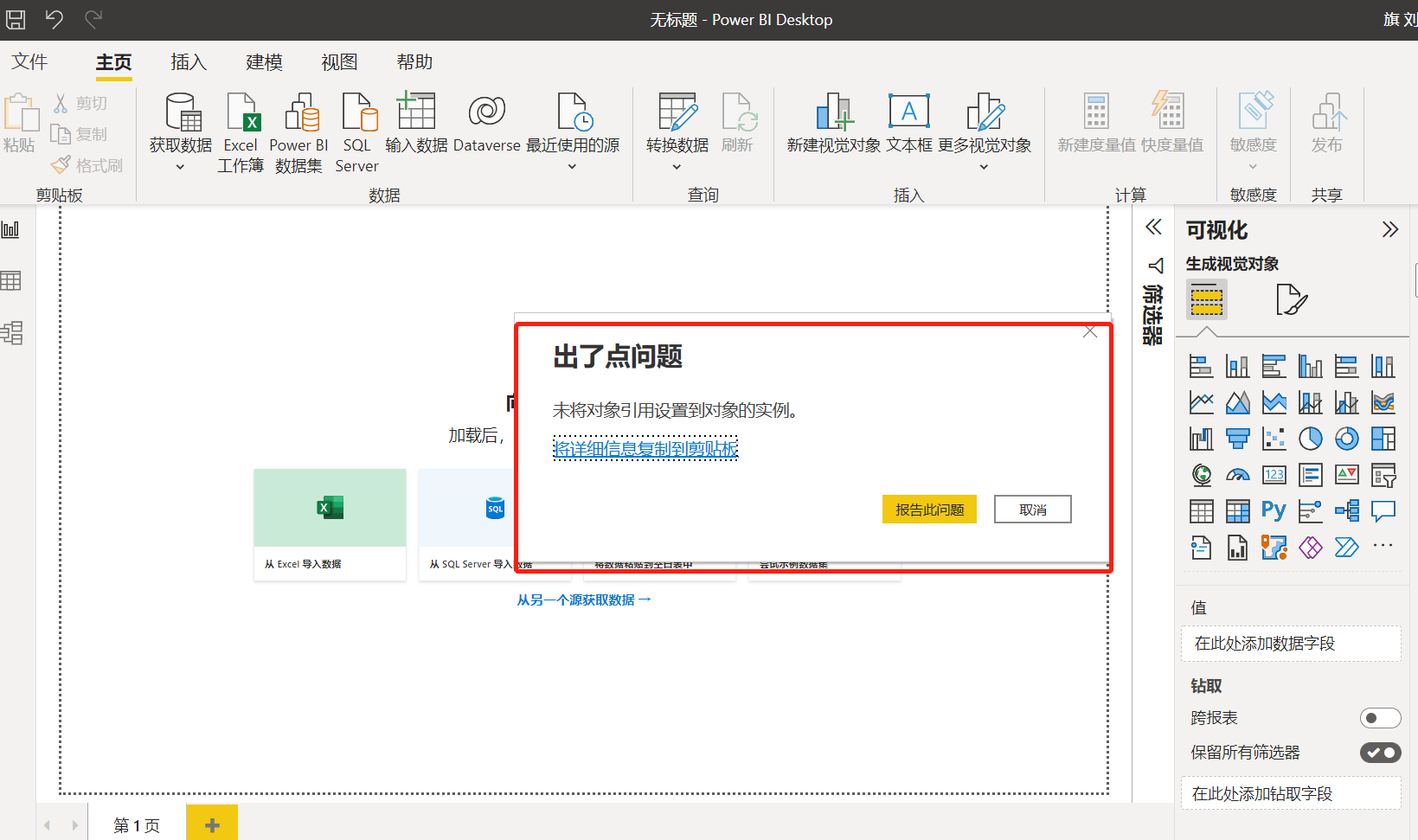The height and width of the screenshot is (840, 1418).
Task: Click Cancel in the error dialog
Action: tap(1033, 510)
